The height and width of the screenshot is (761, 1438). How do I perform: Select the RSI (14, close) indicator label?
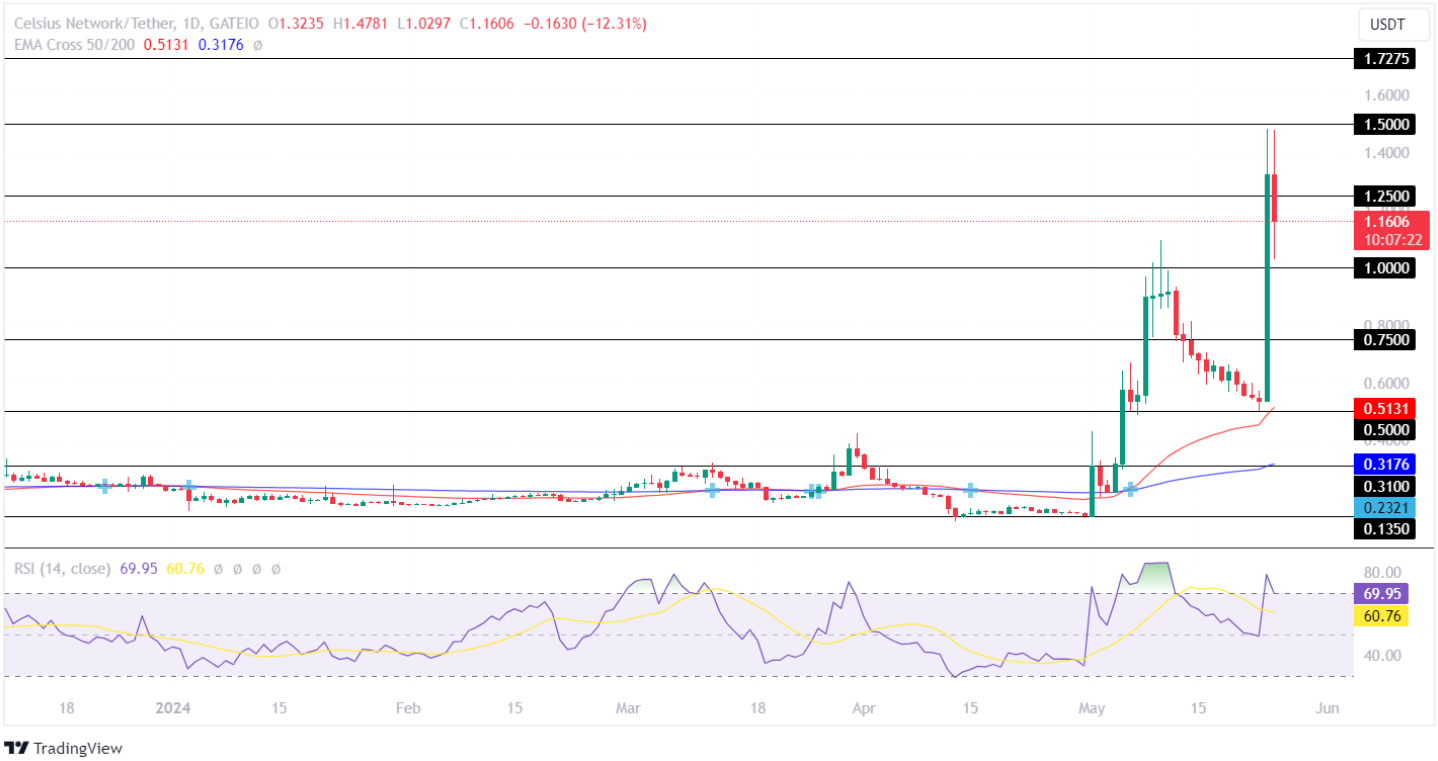(62, 568)
